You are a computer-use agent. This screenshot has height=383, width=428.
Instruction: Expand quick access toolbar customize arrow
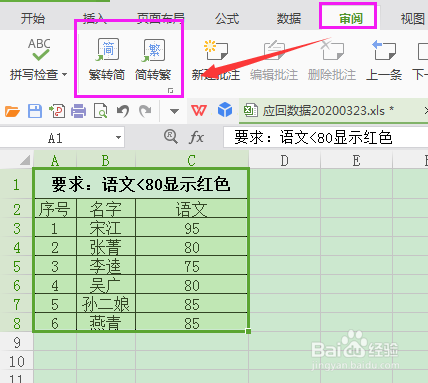click(x=174, y=111)
